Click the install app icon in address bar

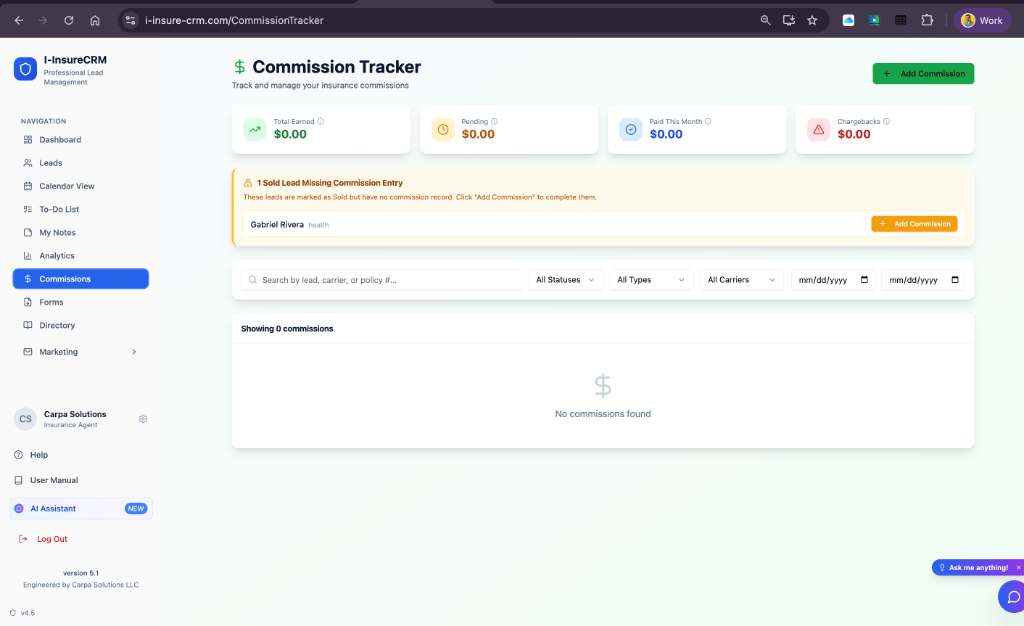(x=788, y=20)
